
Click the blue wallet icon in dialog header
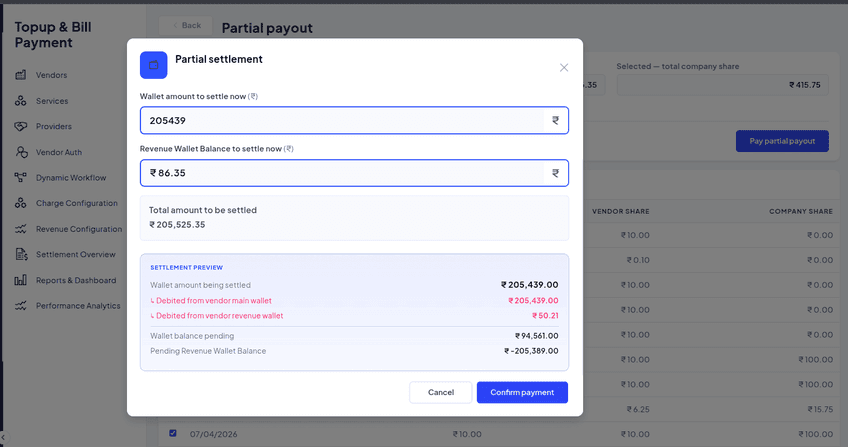point(154,65)
